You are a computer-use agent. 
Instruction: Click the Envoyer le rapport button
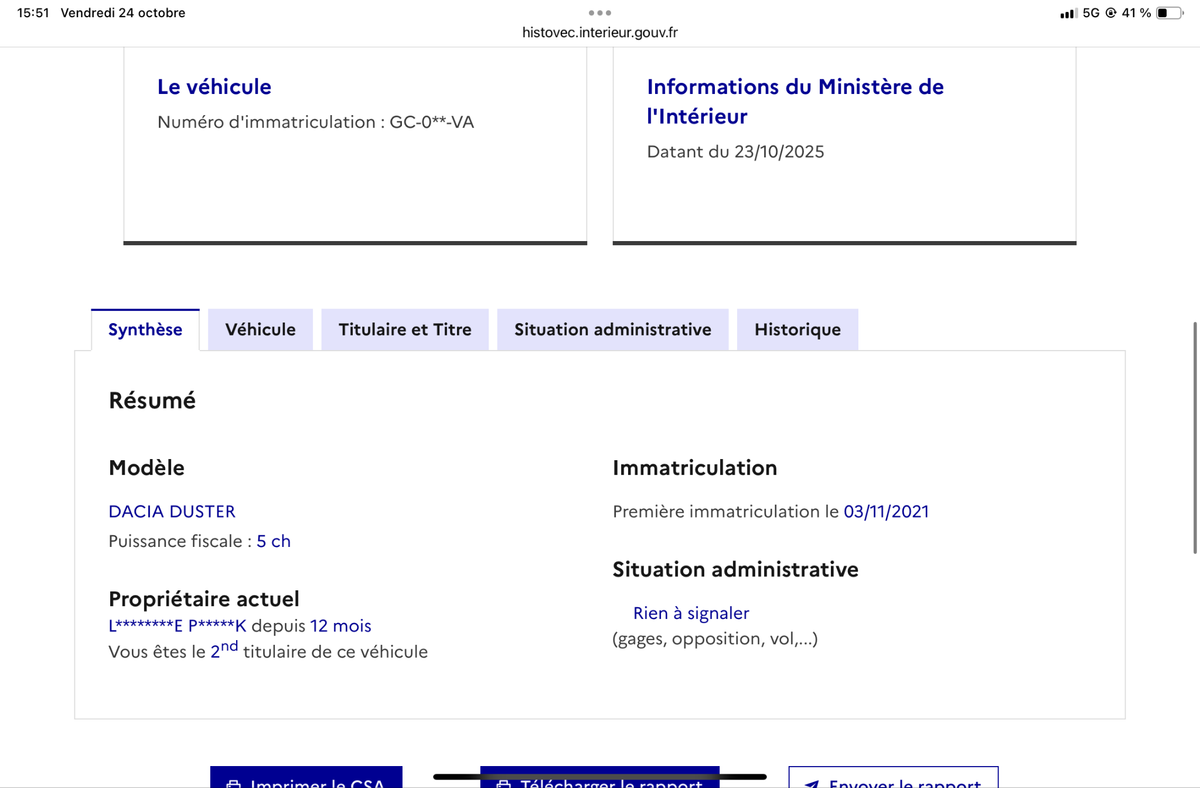[x=893, y=777]
